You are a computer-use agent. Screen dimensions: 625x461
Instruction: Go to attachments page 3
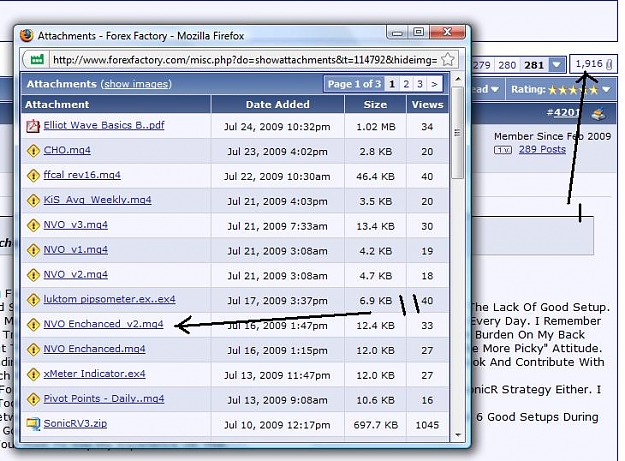tap(419, 84)
